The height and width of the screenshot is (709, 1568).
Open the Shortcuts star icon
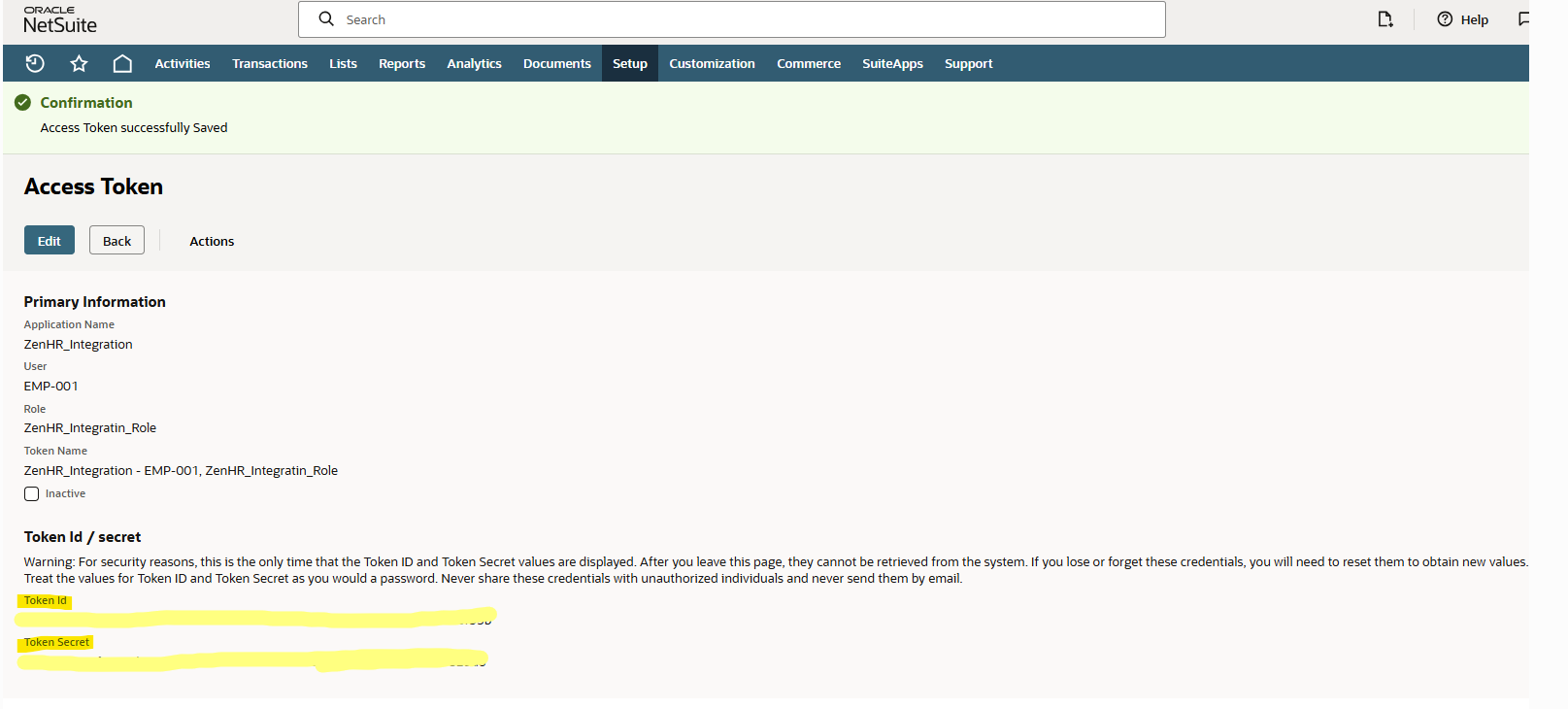coord(79,63)
